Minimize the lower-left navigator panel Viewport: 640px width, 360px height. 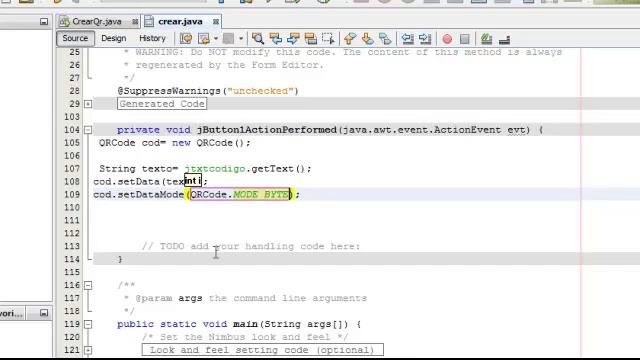pyautogui.click(x=44, y=313)
